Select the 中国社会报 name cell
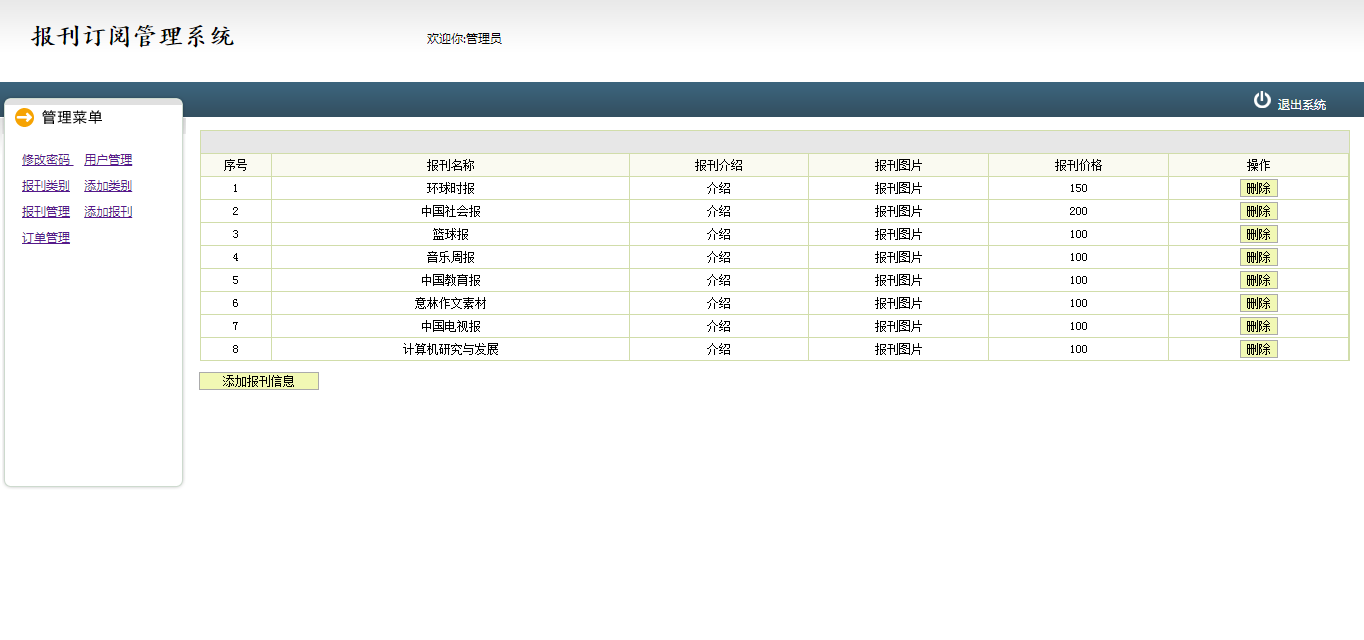Image resolution: width=1364 pixels, height=640 pixels. [x=450, y=211]
